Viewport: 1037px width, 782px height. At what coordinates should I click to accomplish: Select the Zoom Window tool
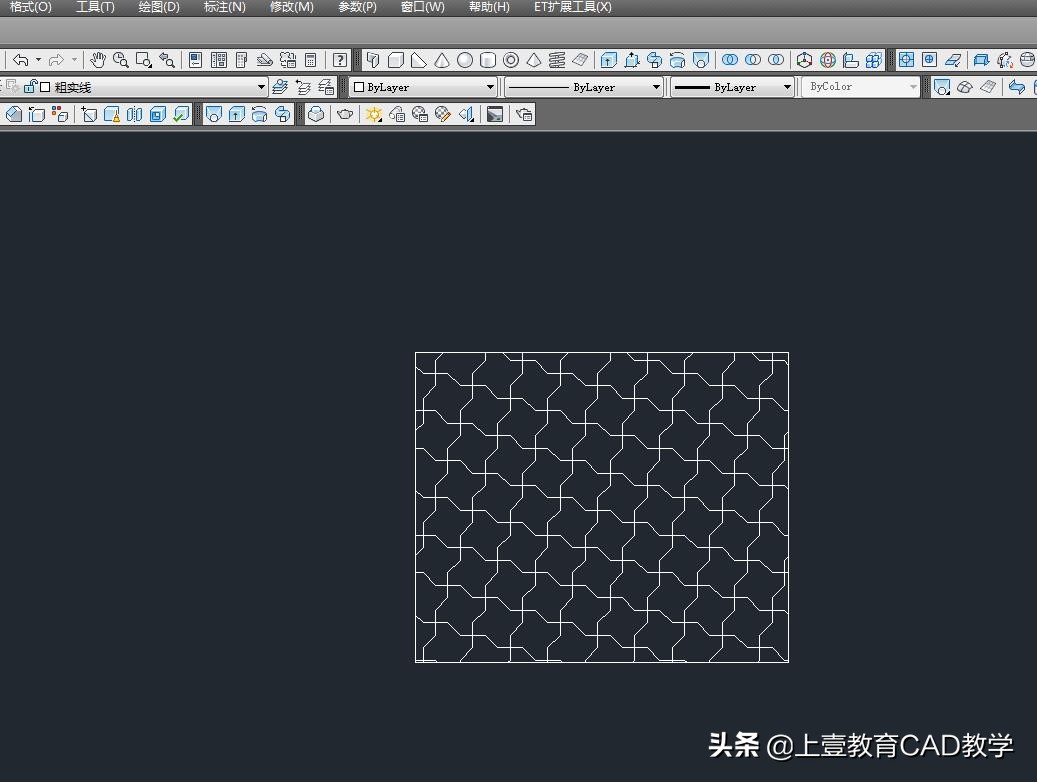(x=144, y=60)
